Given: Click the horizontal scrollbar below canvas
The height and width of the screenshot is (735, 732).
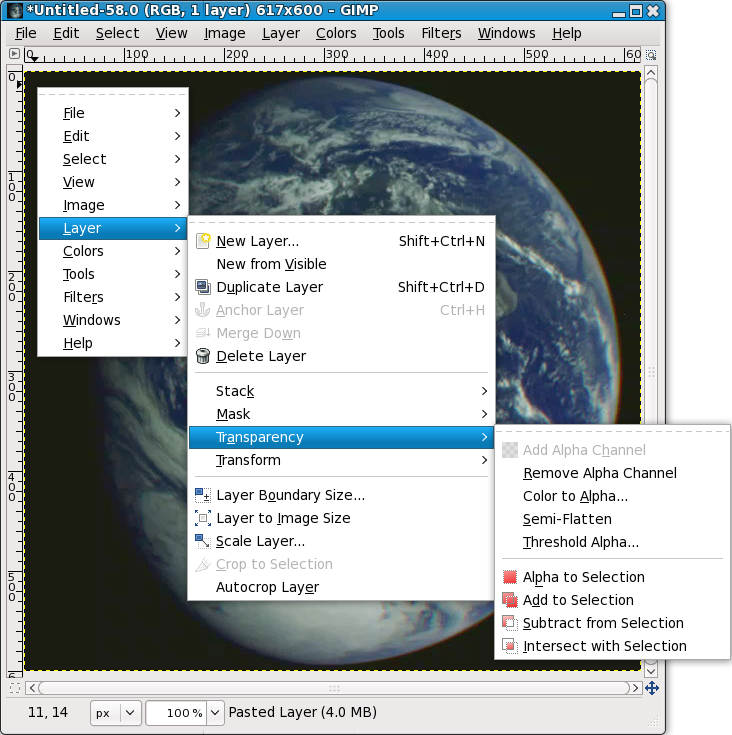Looking at the screenshot, I should click(335, 688).
